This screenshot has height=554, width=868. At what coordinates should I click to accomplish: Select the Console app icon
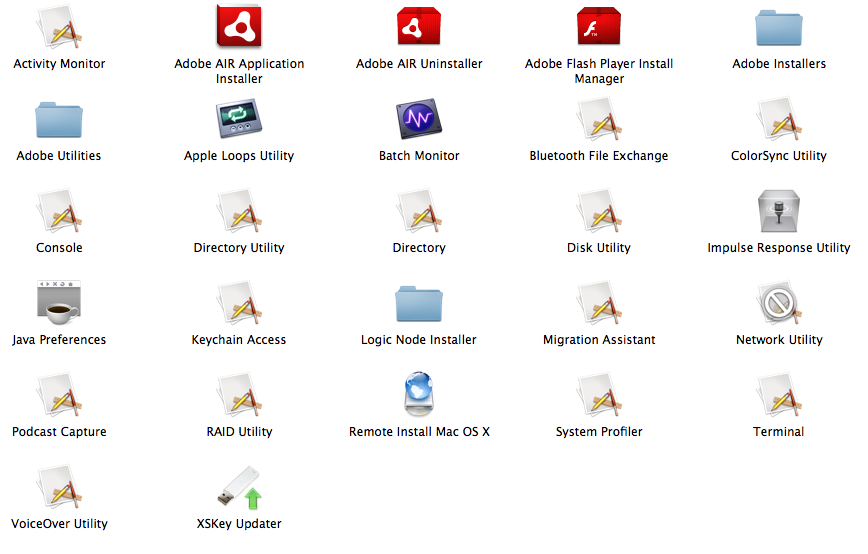(59, 210)
